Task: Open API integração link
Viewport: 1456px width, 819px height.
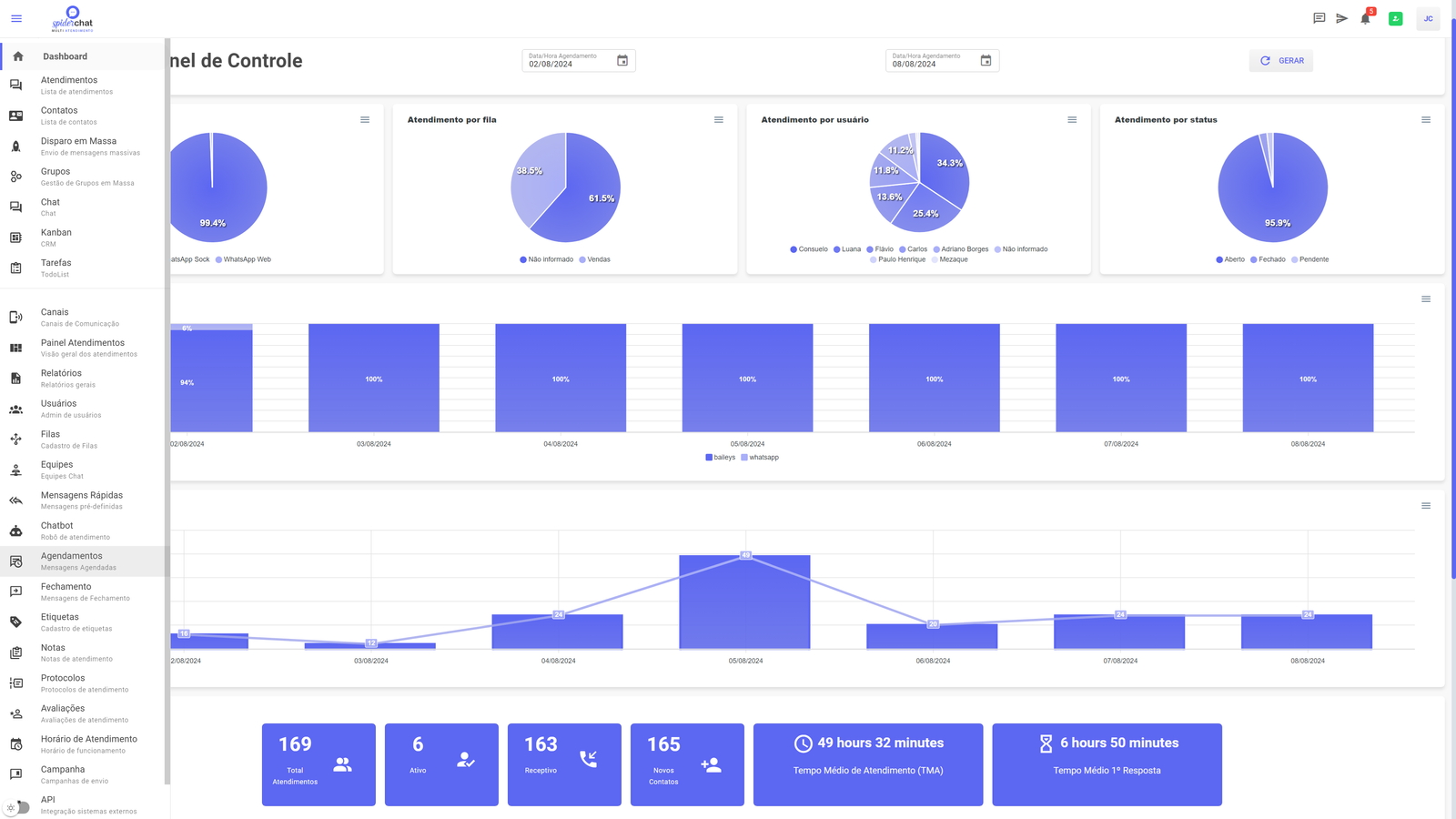Action: click(x=83, y=804)
